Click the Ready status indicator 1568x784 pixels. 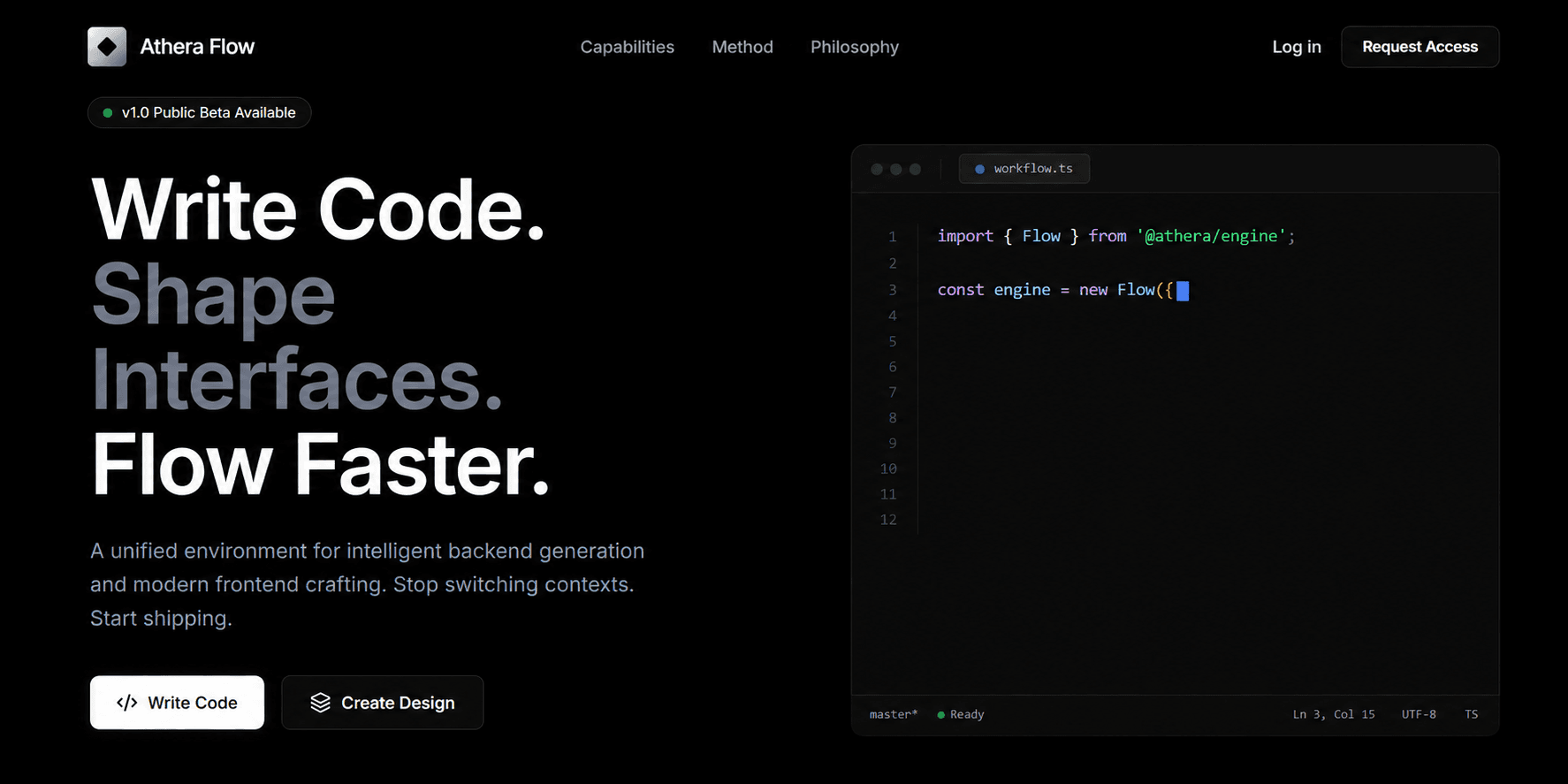[961, 714]
